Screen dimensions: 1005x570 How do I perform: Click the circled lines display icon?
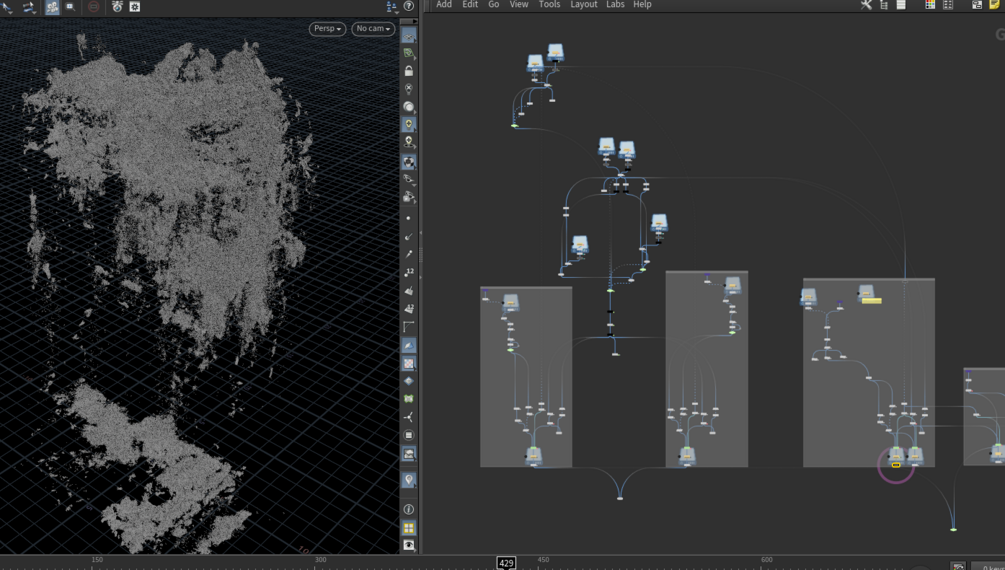point(408,435)
